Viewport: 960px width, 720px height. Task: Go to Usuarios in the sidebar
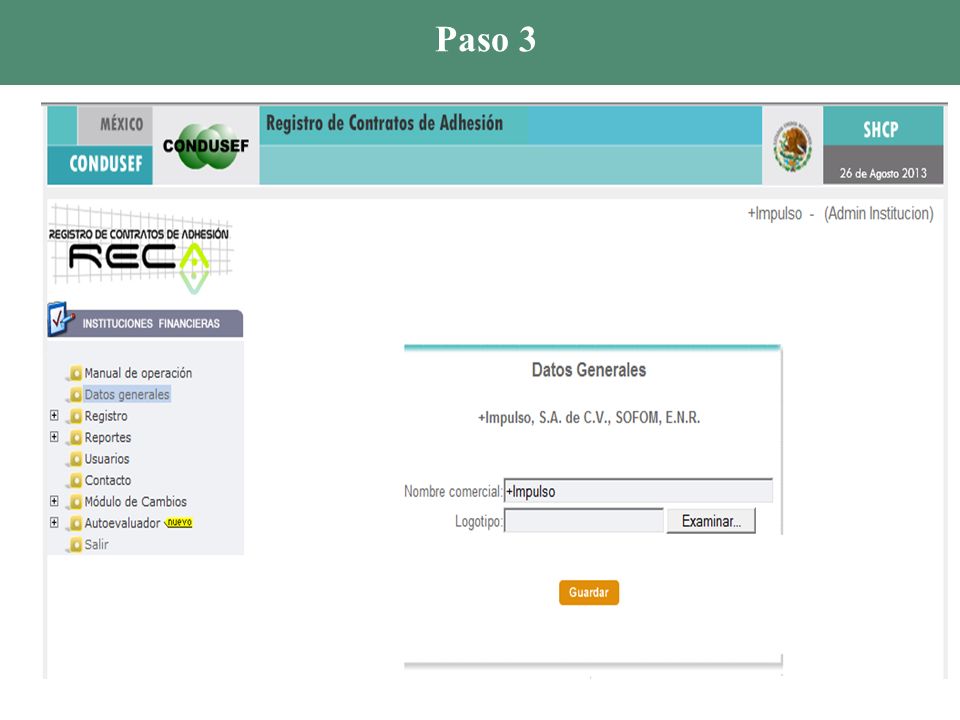point(107,459)
